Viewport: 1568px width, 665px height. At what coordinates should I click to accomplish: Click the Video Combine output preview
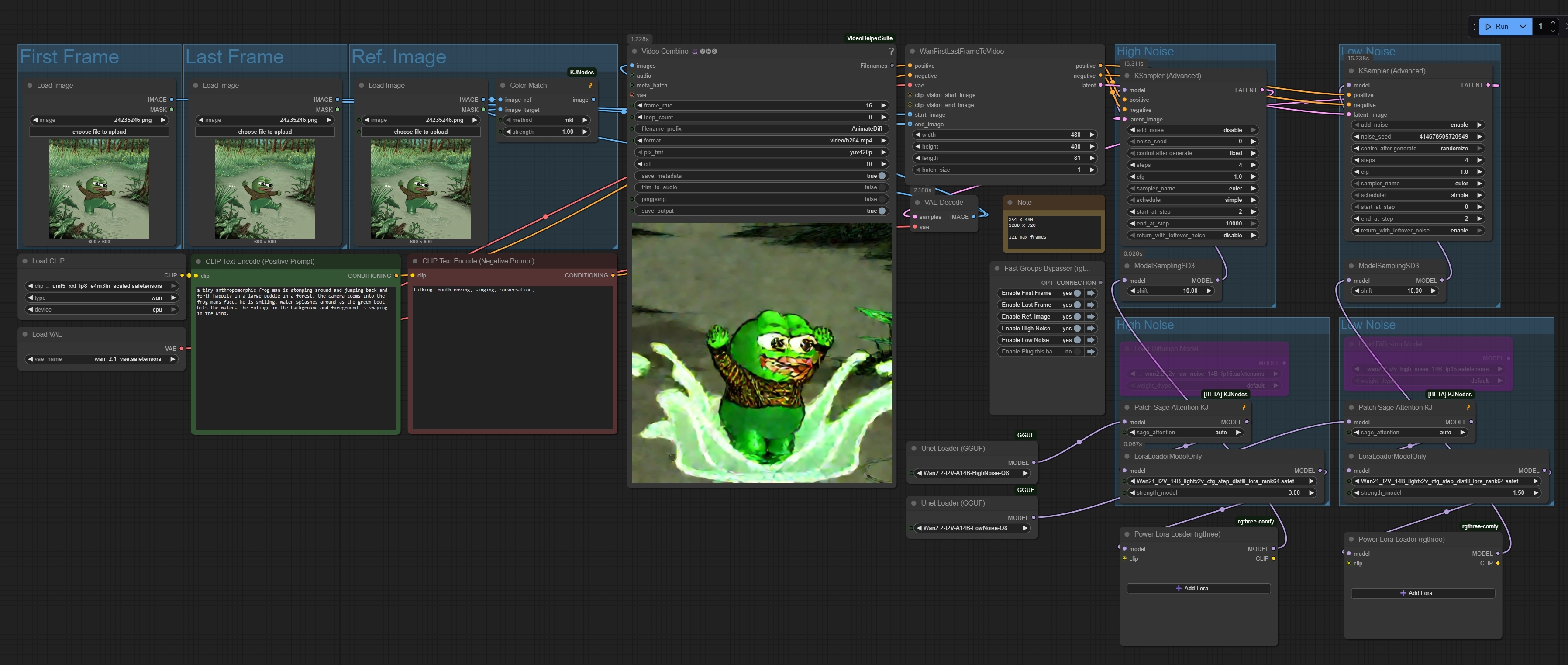(x=762, y=353)
